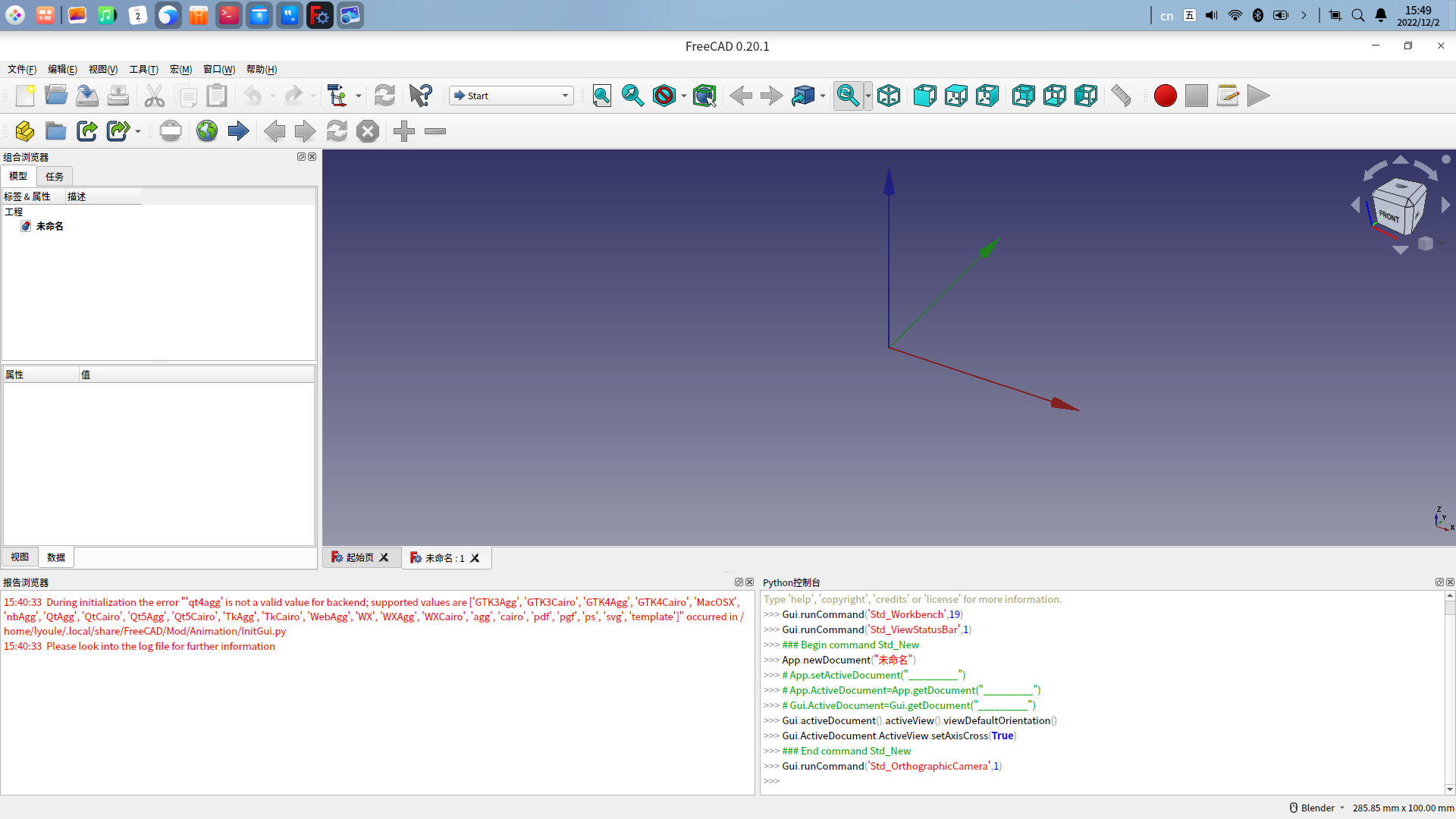This screenshot has width=1456, height=819.
Task: Click the Measure distance ruler icon
Action: pos(1121,96)
